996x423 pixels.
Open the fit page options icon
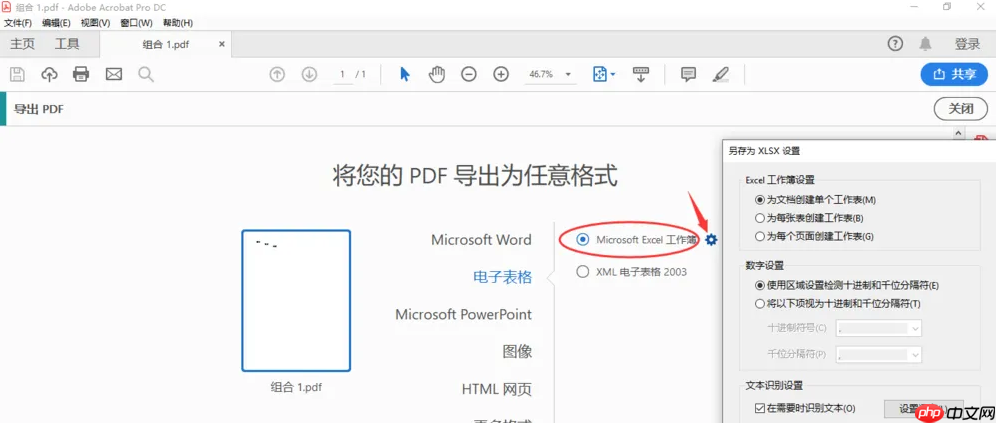pyautogui.click(x=604, y=74)
